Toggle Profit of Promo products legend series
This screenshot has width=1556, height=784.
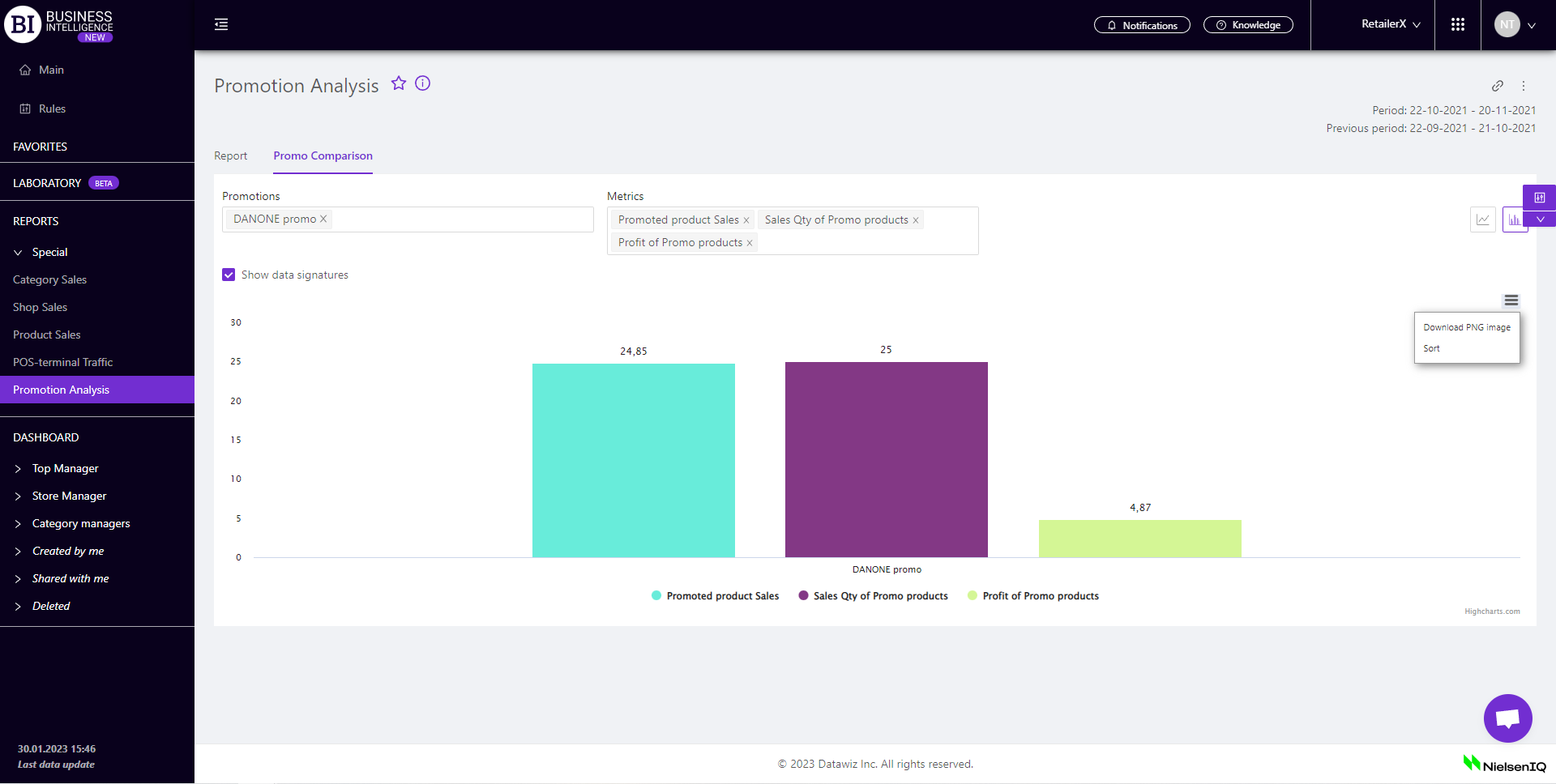[1033, 596]
